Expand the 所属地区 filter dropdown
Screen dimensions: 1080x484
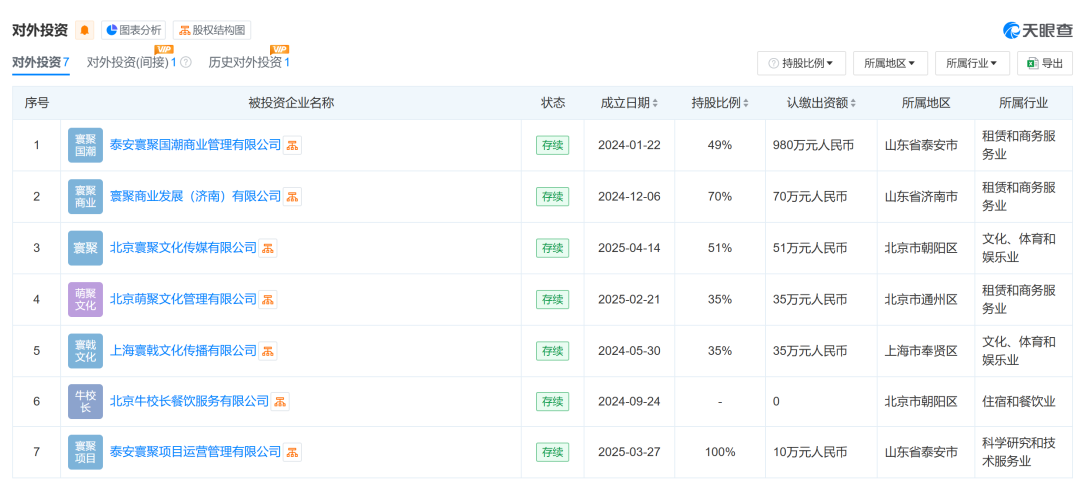tap(890, 63)
